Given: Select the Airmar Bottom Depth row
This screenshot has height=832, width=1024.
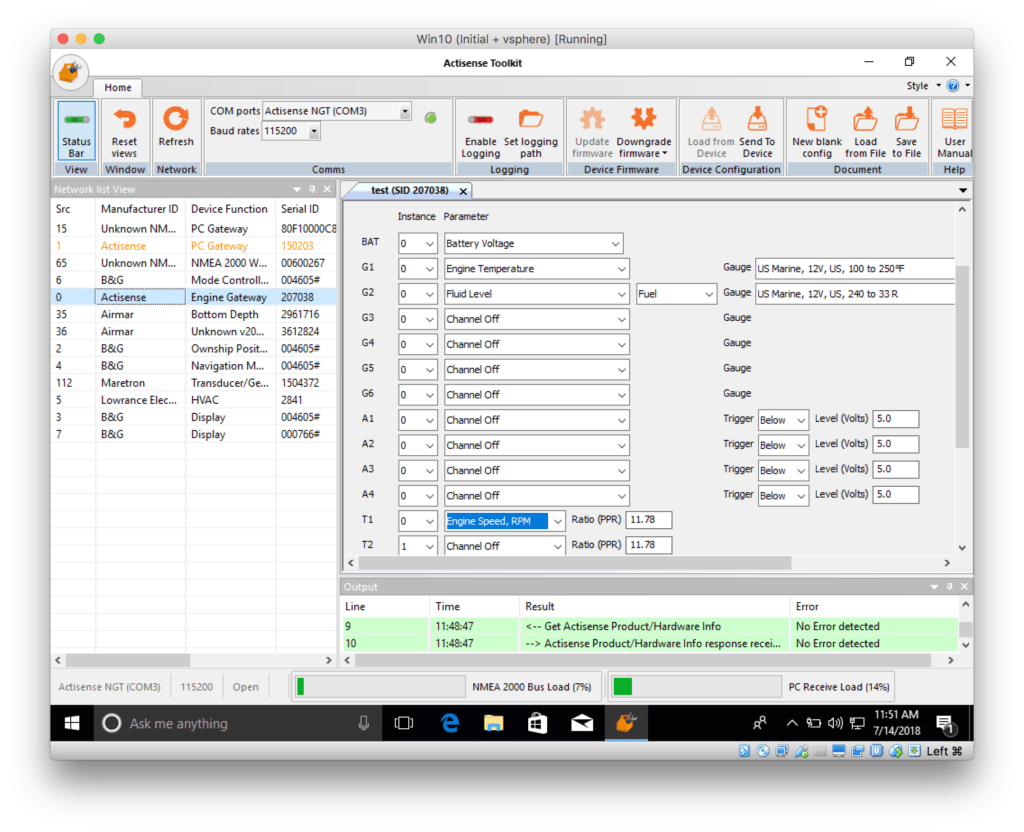Looking at the screenshot, I should [194, 314].
